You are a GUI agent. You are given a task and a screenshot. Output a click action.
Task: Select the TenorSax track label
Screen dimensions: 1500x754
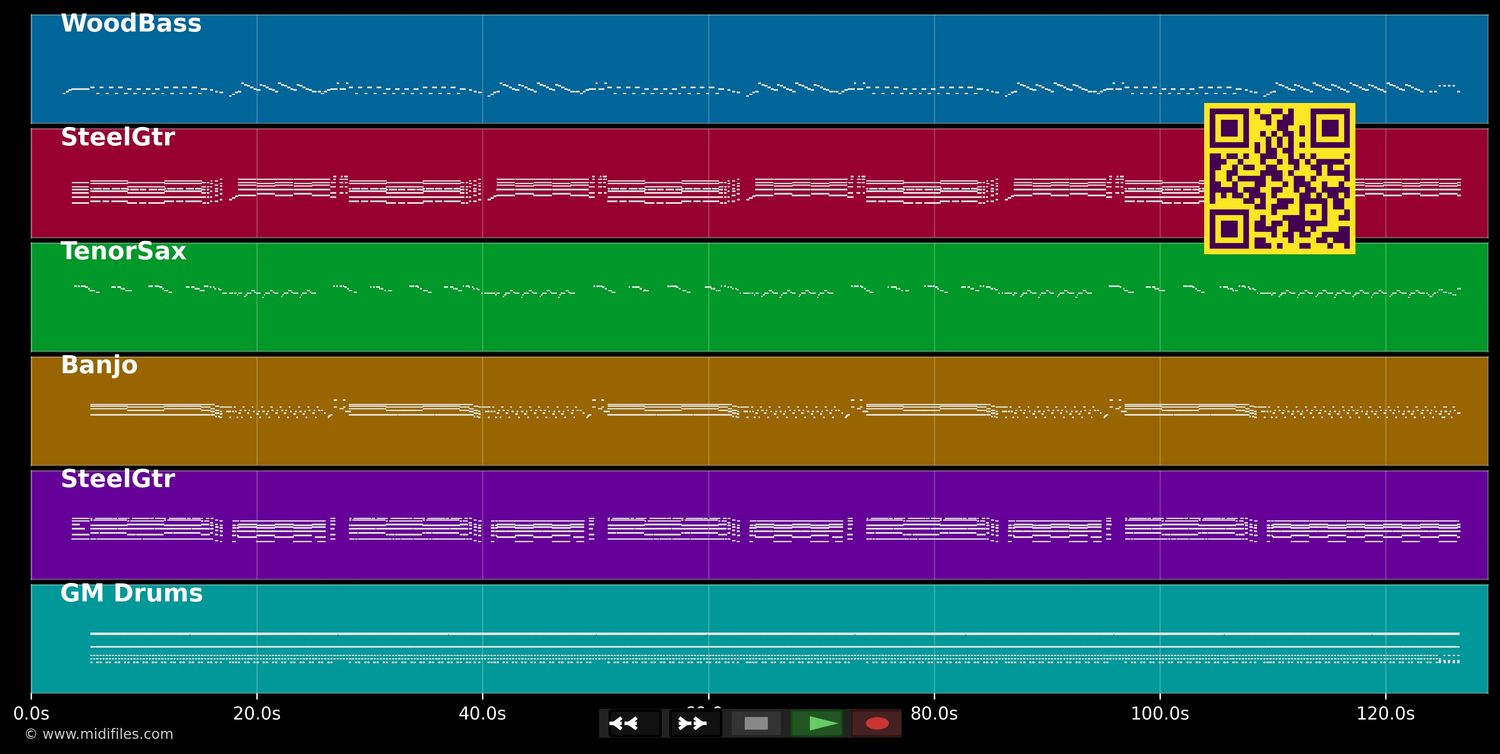coord(123,252)
